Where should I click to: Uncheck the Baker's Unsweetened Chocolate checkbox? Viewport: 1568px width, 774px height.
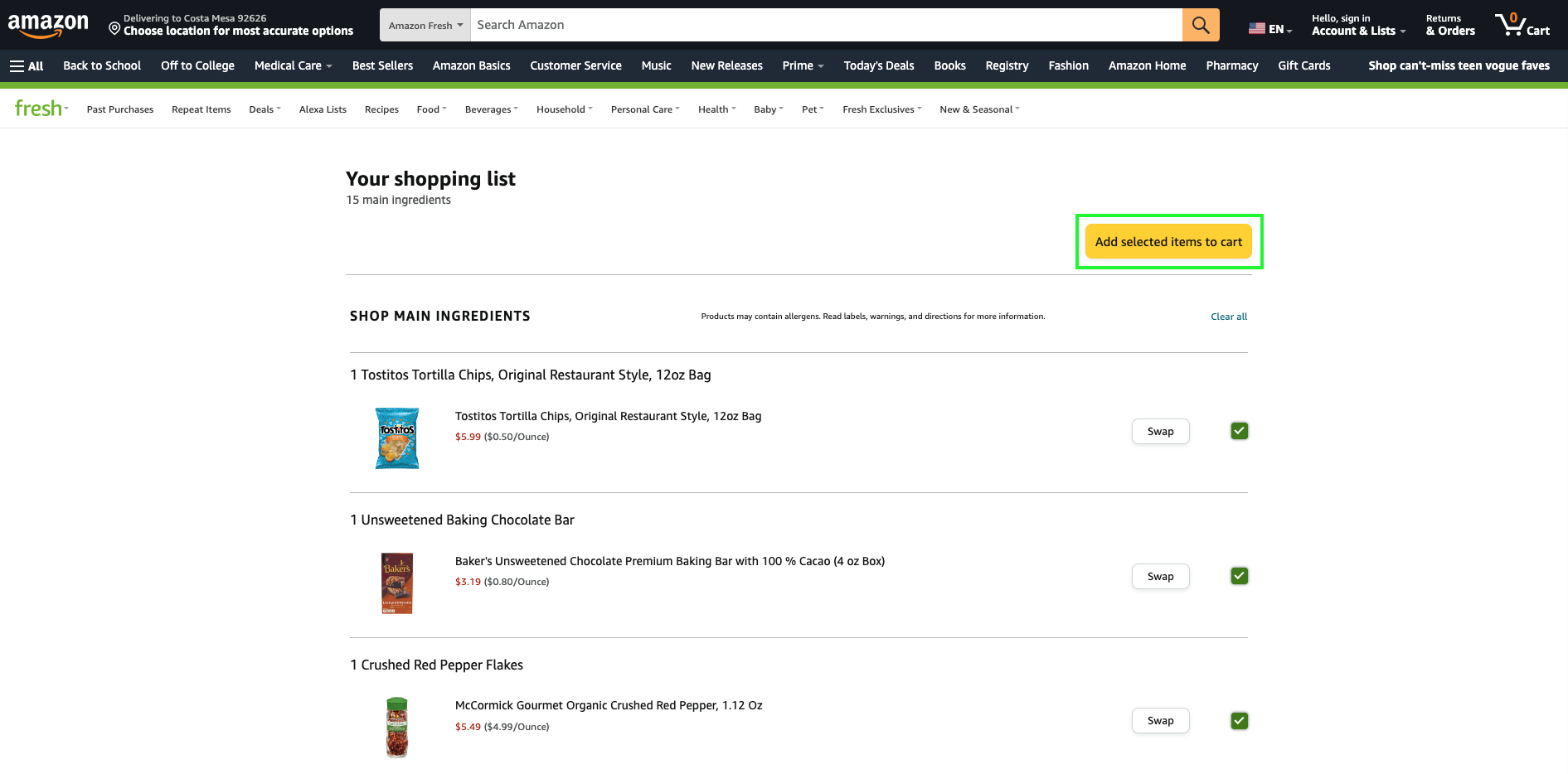tap(1240, 576)
